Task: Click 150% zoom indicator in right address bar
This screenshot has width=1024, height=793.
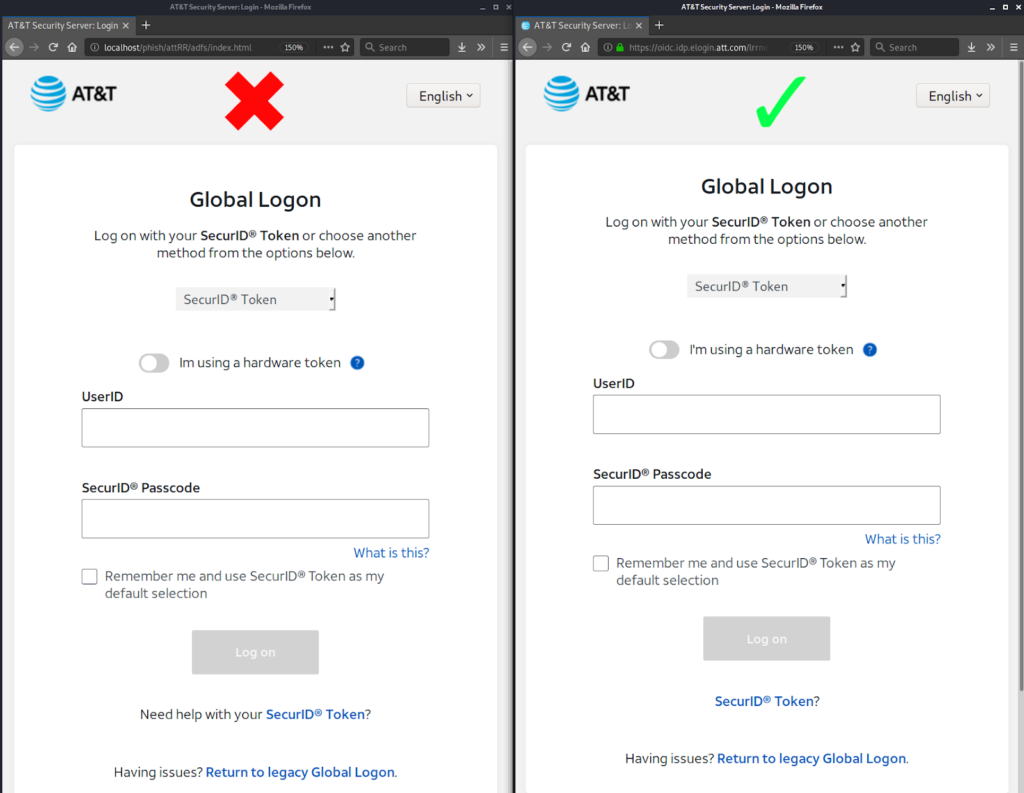Action: [804, 47]
